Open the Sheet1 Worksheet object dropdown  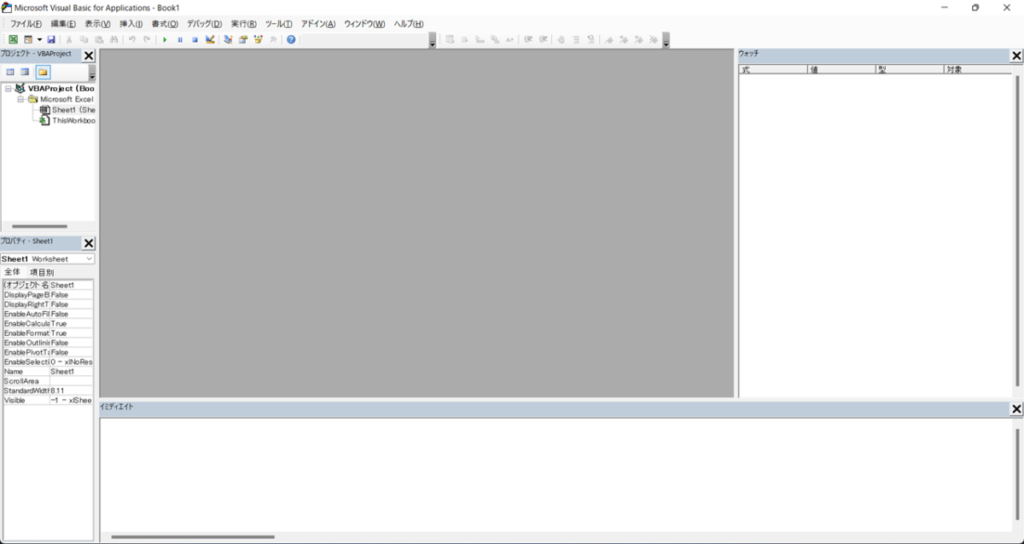89,259
